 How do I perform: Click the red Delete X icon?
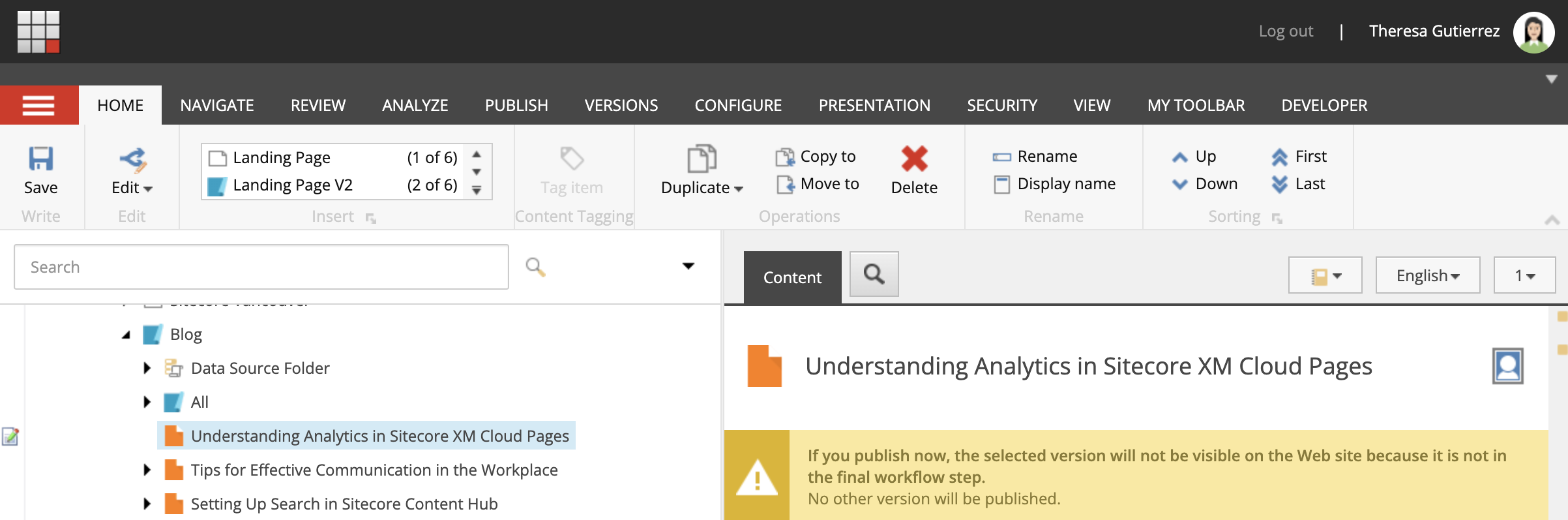[914, 159]
